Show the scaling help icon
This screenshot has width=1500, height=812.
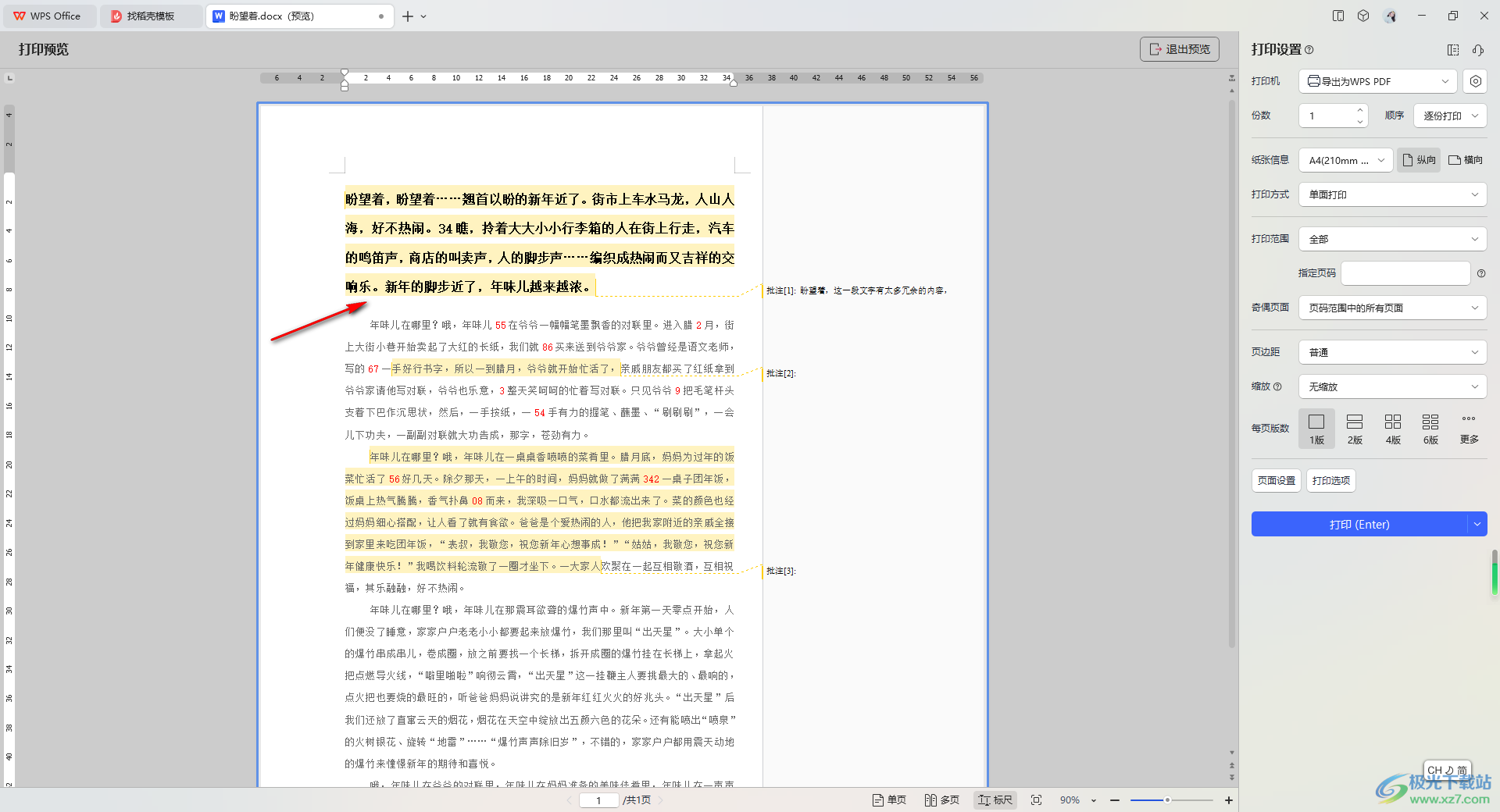point(1277,386)
